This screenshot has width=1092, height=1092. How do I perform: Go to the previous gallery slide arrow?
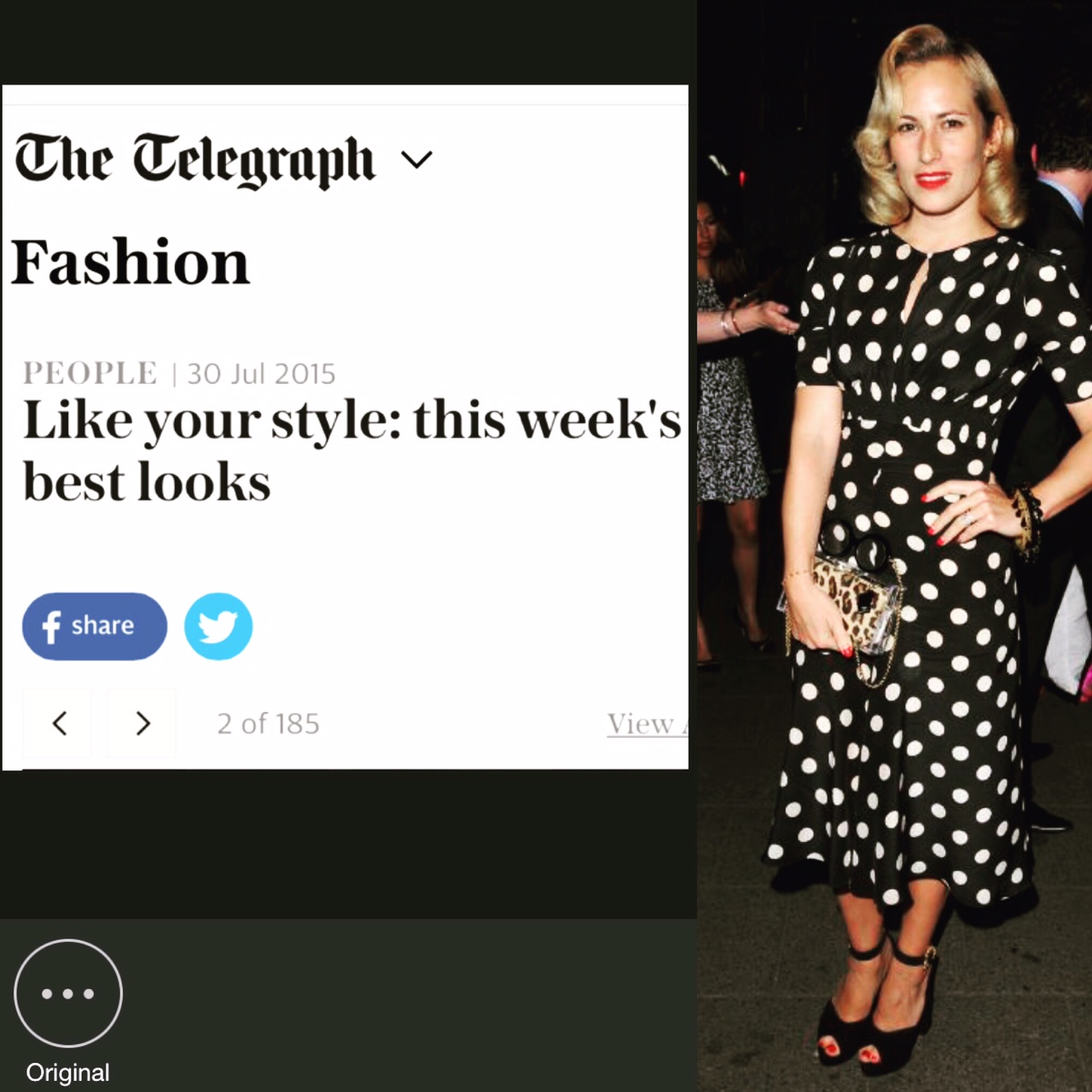[58, 723]
